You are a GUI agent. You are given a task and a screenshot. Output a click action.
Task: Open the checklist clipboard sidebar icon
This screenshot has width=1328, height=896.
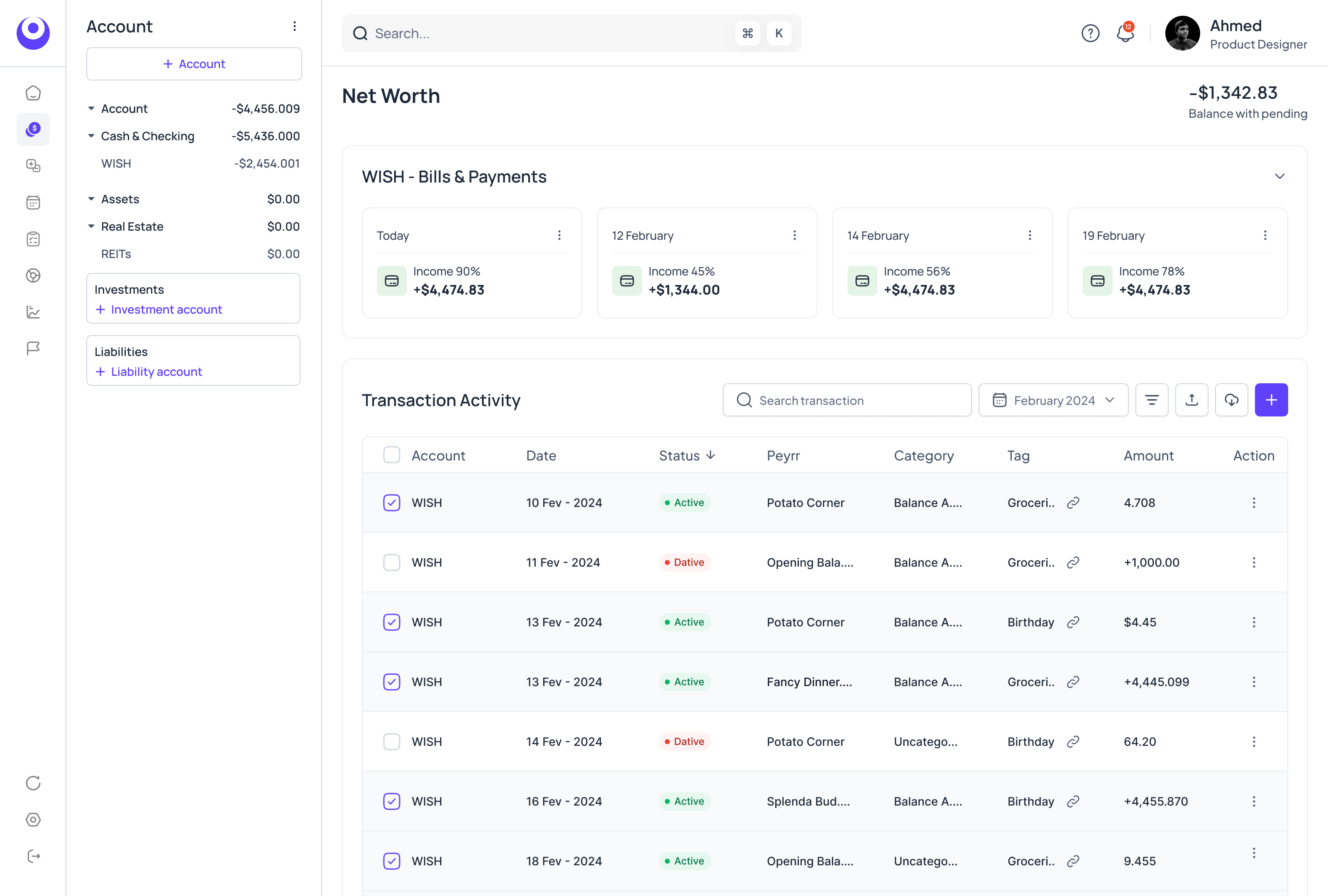pos(33,239)
